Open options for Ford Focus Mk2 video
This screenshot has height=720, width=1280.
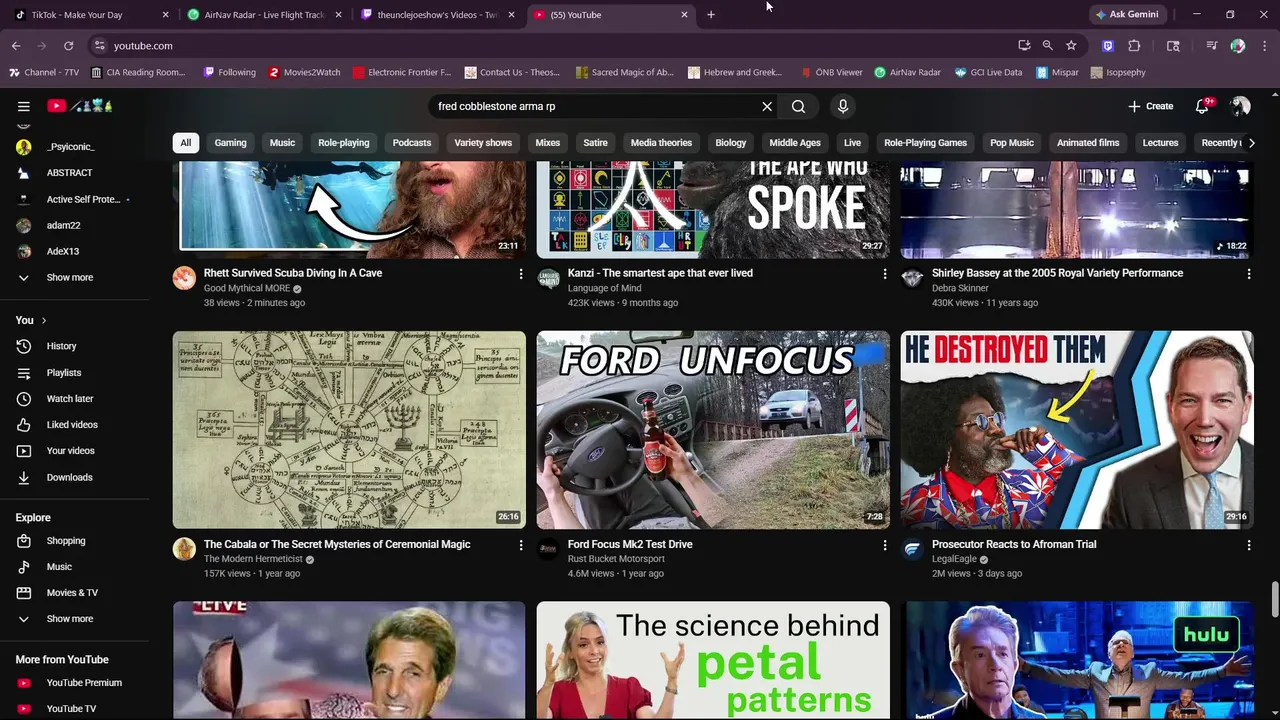[x=884, y=545]
